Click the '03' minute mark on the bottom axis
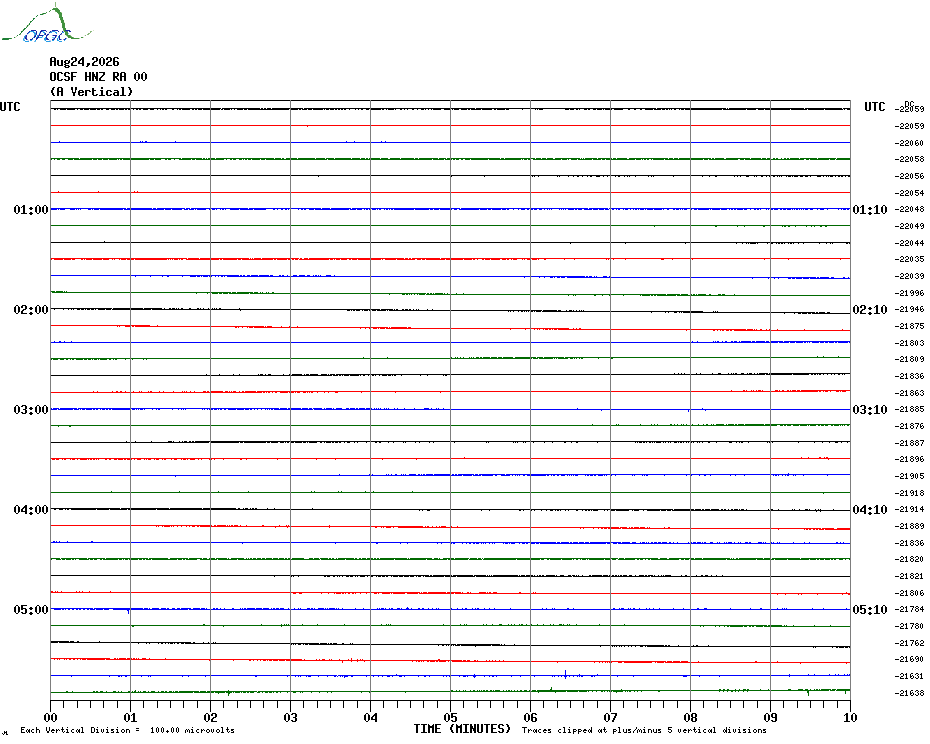This screenshot has height=744, width=930. click(x=291, y=717)
